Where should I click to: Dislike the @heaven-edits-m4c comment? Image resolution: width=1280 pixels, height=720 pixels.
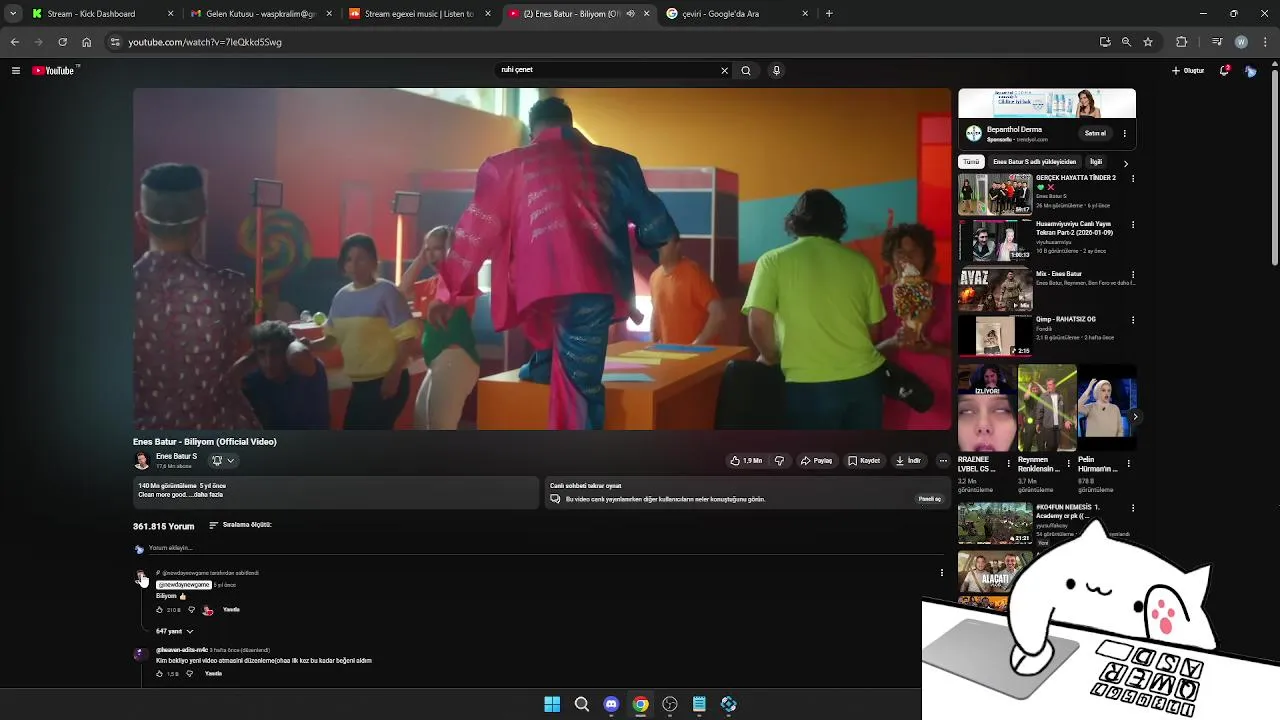pos(189,674)
